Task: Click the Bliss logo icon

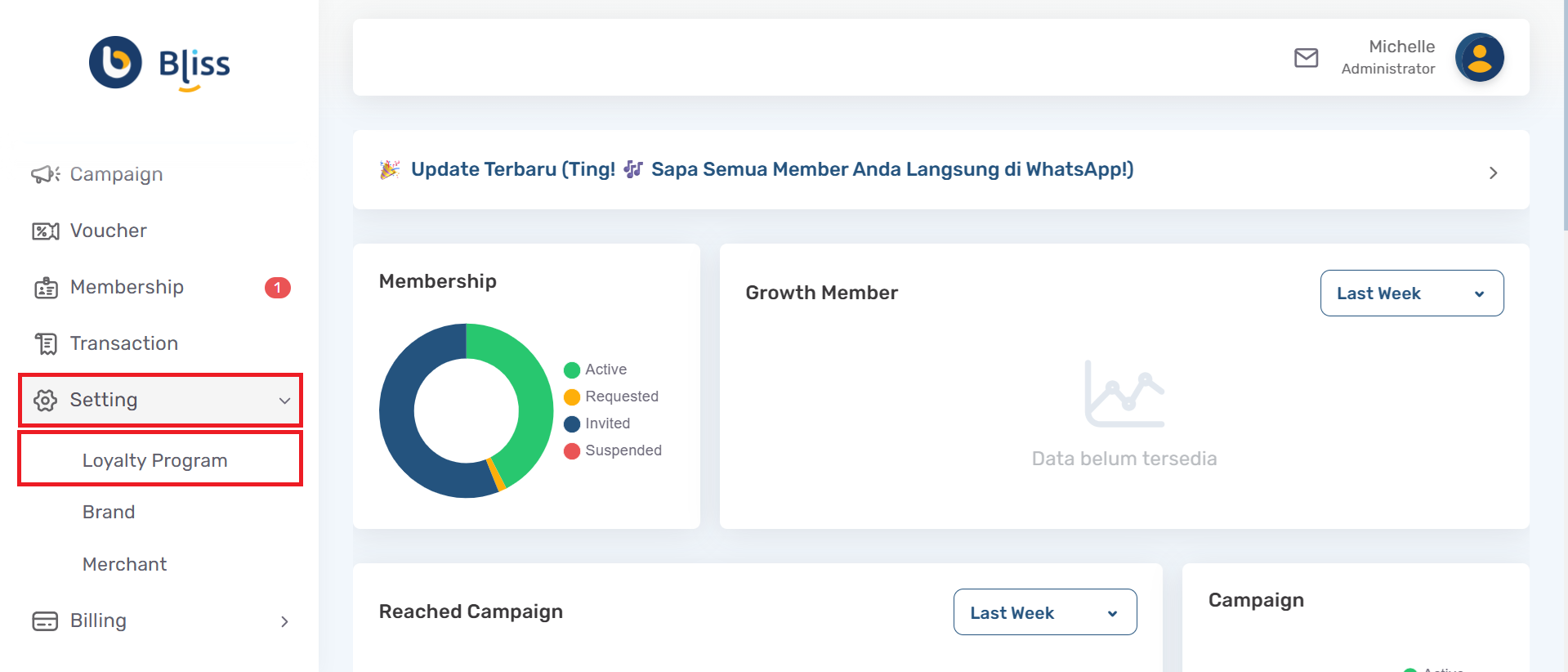Action: click(115, 62)
